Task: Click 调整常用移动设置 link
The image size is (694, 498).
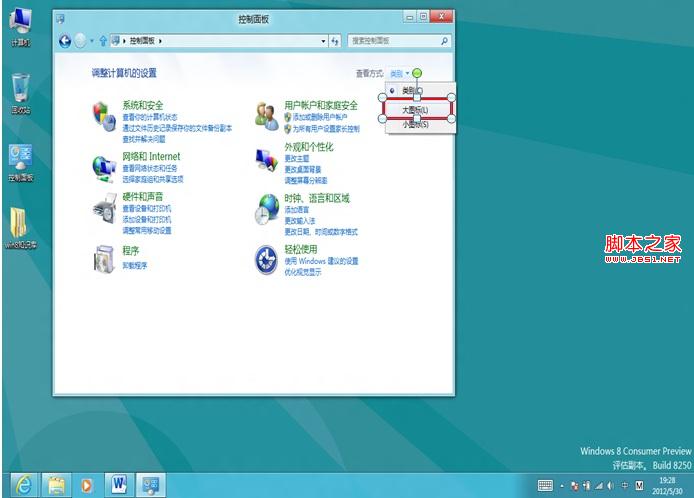Action: point(147,231)
